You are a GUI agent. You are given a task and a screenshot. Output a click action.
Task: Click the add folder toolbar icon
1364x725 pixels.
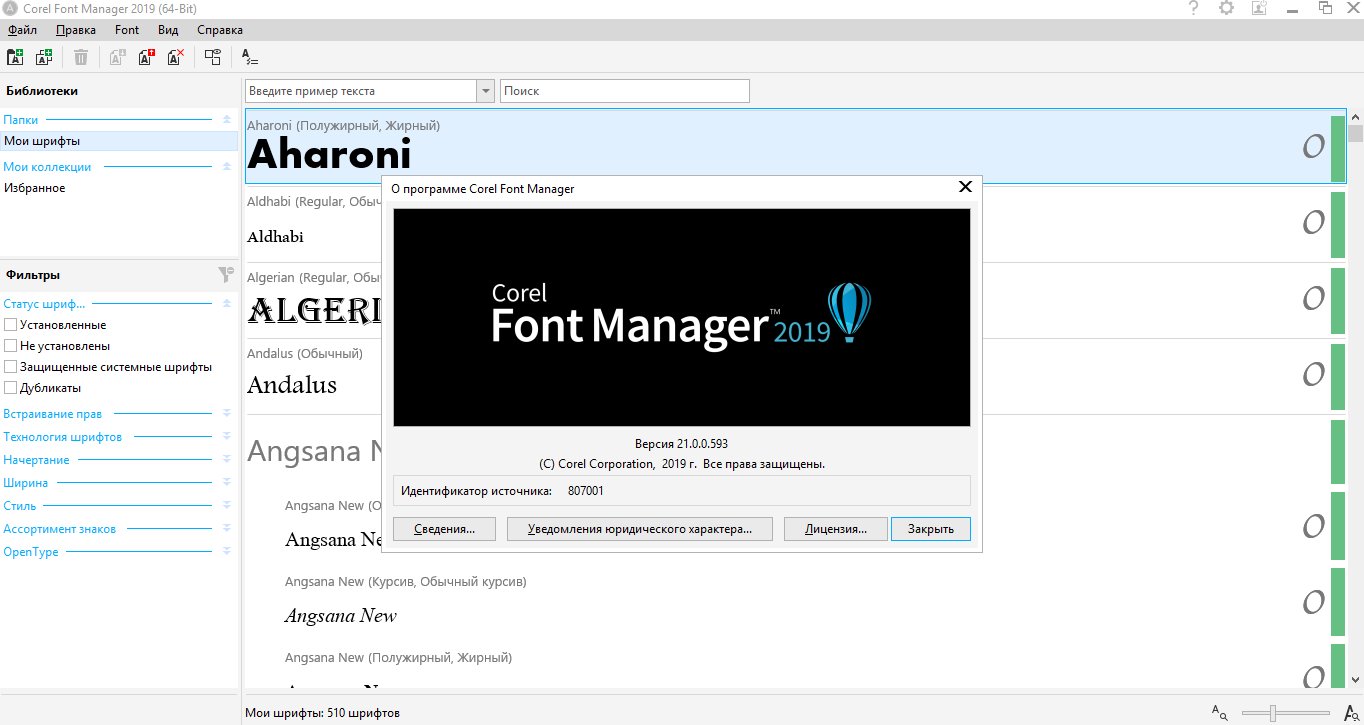pyautogui.click(x=15, y=57)
